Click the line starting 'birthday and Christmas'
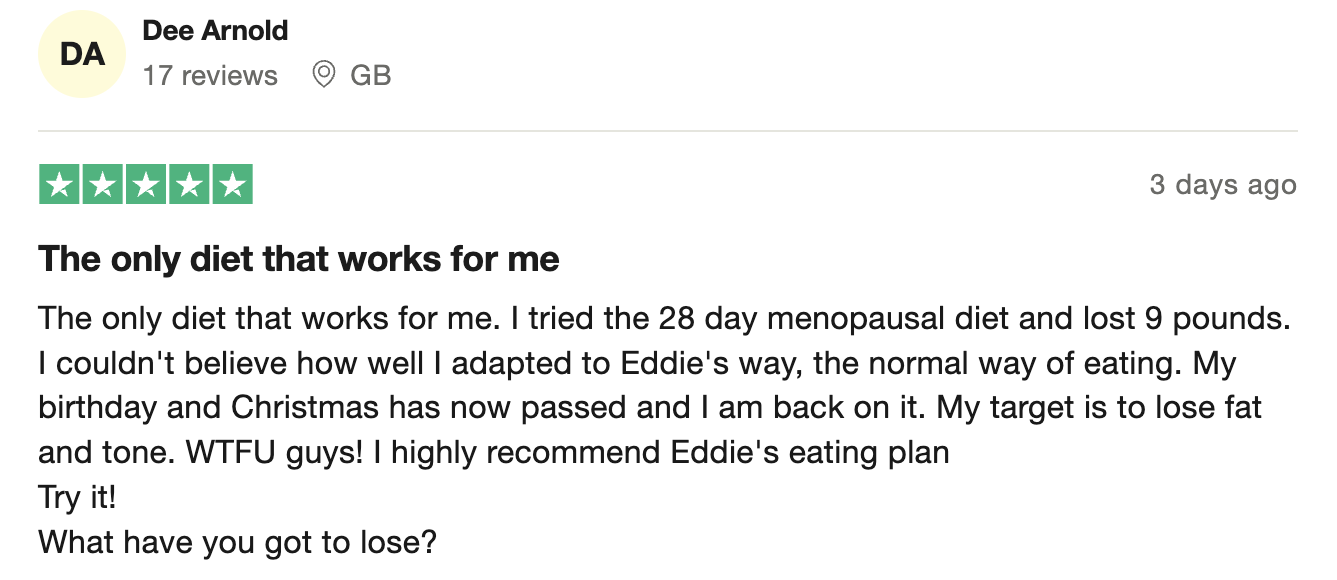This screenshot has width=1337, height=580. [650, 408]
